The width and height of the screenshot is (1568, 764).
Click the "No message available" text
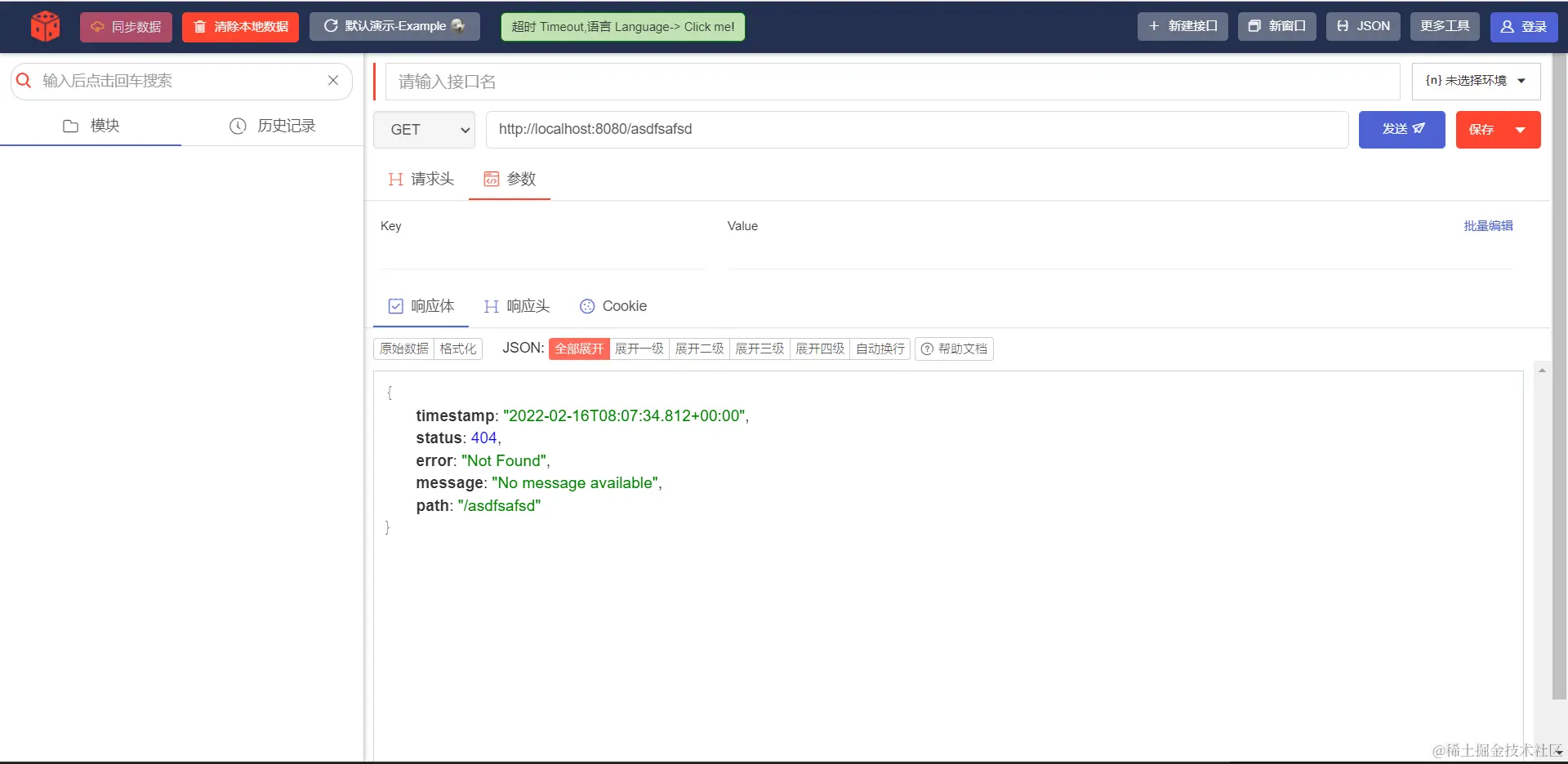(575, 483)
